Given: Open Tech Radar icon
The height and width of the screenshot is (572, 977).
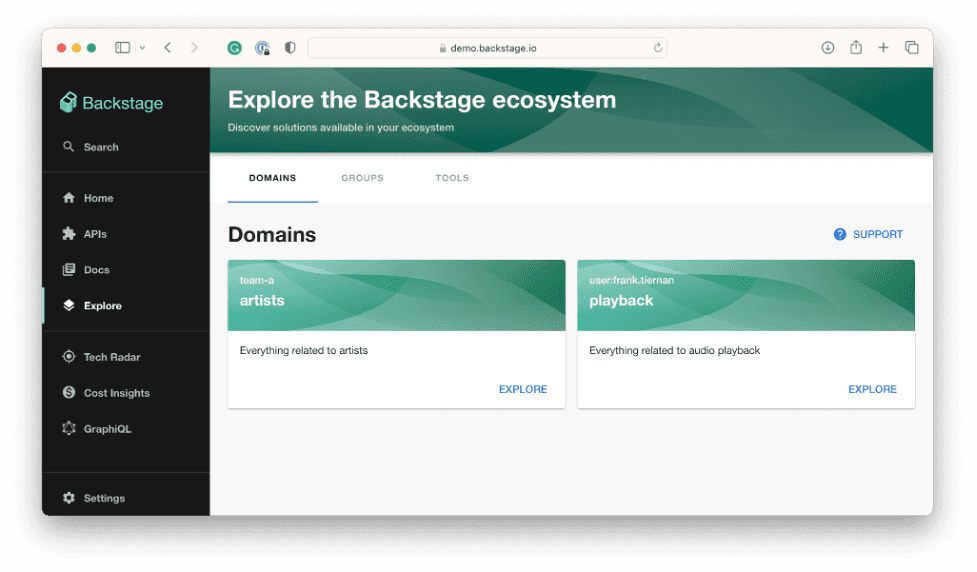Looking at the screenshot, I should click(69, 357).
